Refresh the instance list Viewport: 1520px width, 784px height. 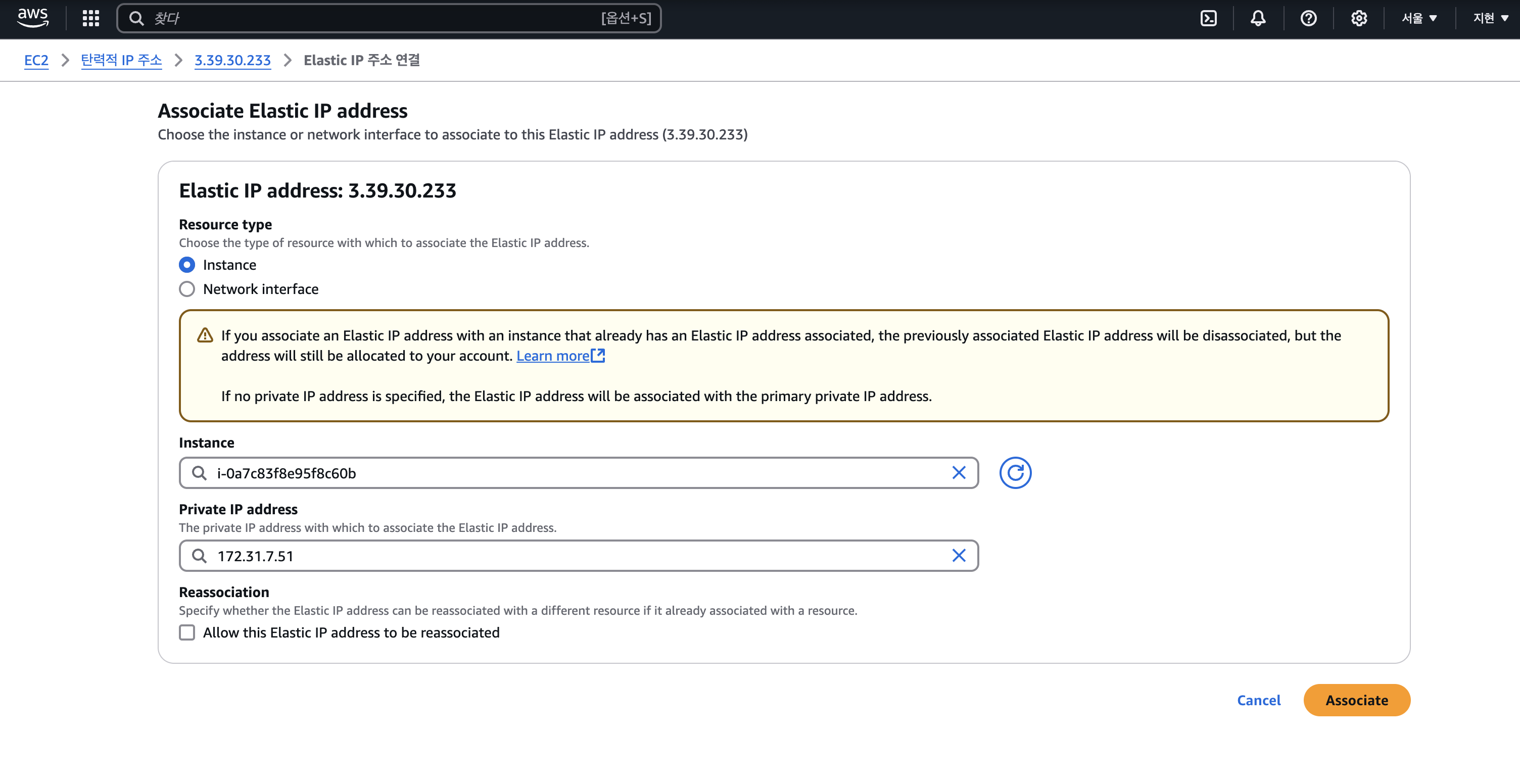point(1015,472)
